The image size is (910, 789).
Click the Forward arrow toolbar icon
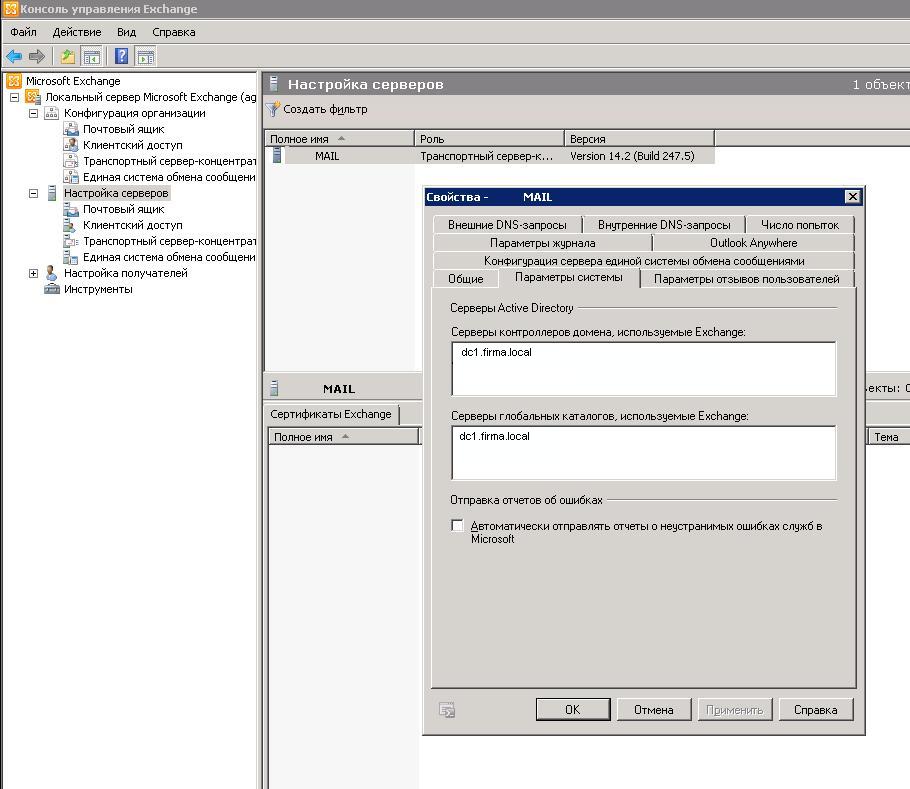pos(37,56)
